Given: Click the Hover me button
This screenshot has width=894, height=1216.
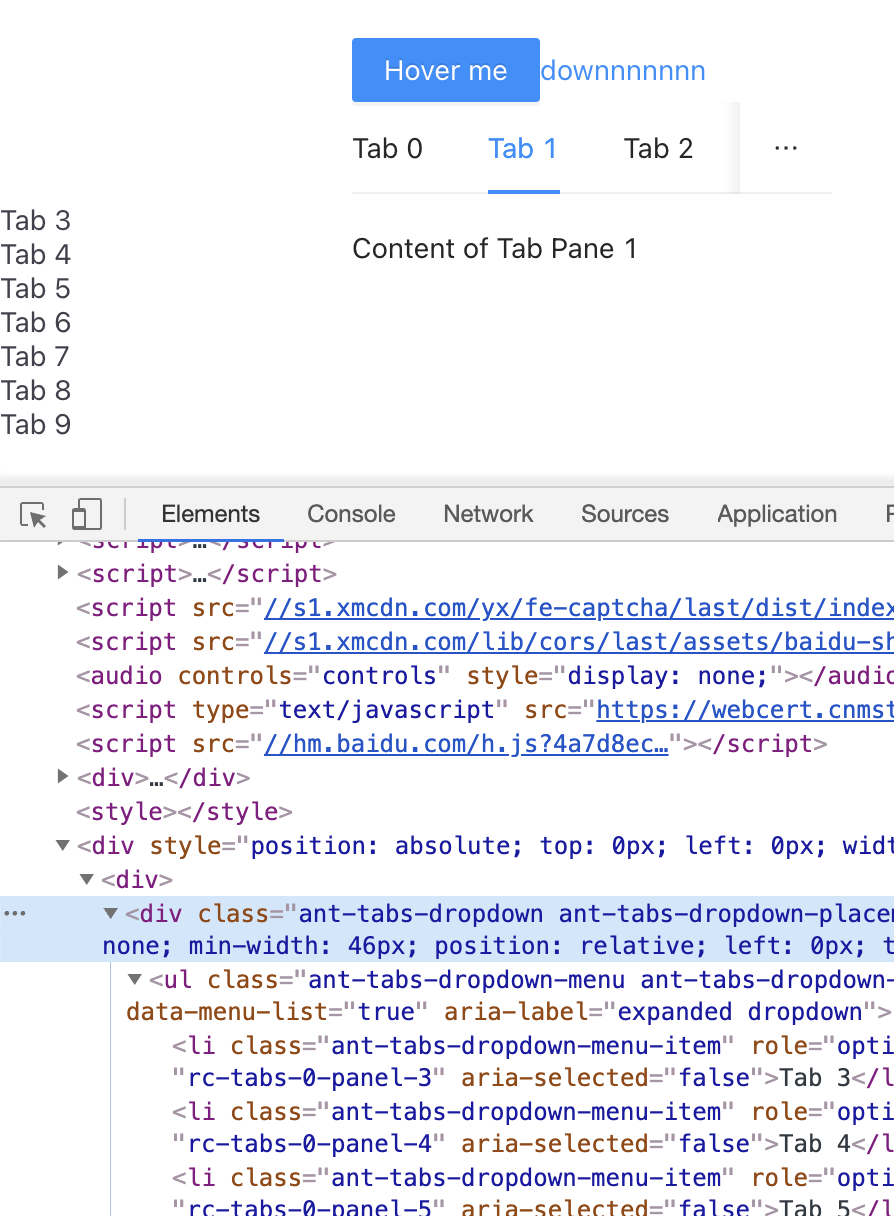Looking at the screenshot, I should [x=446, y=70].
